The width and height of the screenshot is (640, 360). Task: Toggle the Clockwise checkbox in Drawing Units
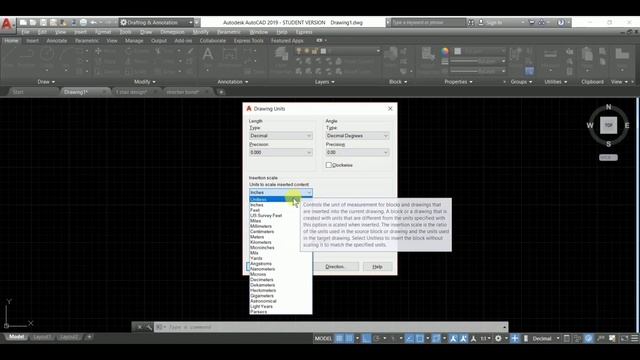(x=329, y=165)
